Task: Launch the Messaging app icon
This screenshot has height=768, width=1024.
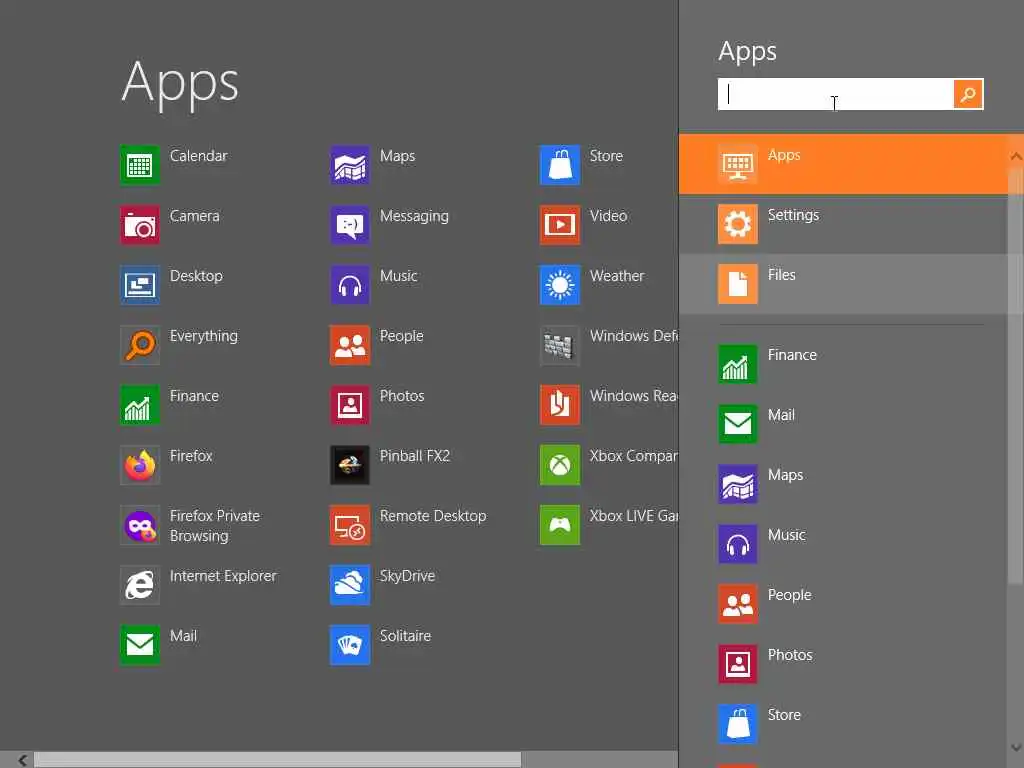Action: 350,225
